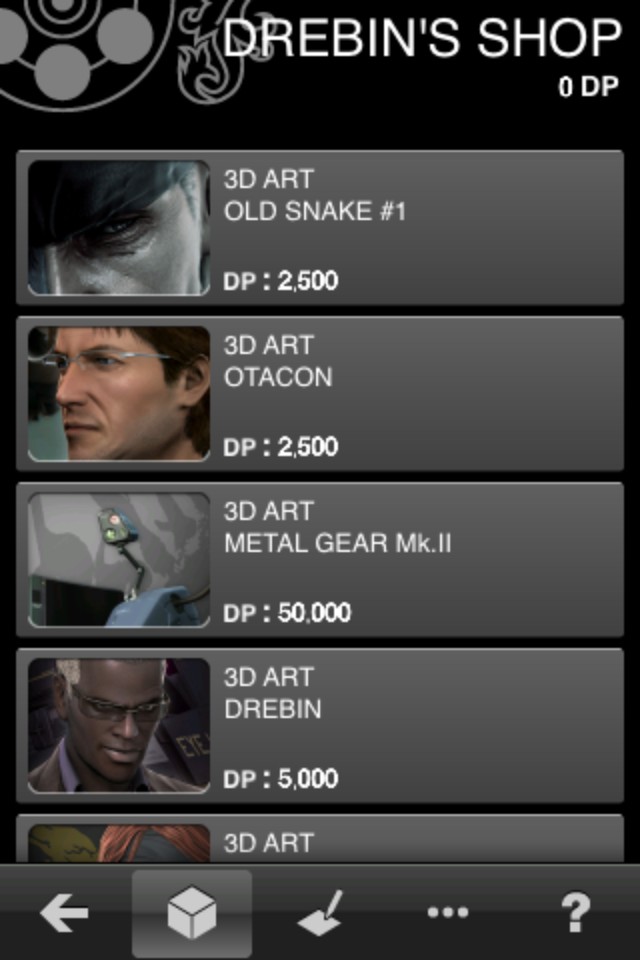Open the METAL GEAR Mk.II item title
The height and width of the screenshot is (960, 640).
point(337,543)
